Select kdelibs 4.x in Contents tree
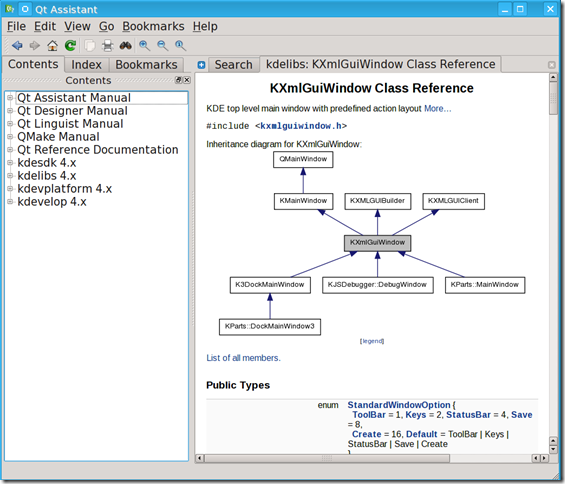The width and height of the screenshot is (565, 484). [x=47, y=176]
